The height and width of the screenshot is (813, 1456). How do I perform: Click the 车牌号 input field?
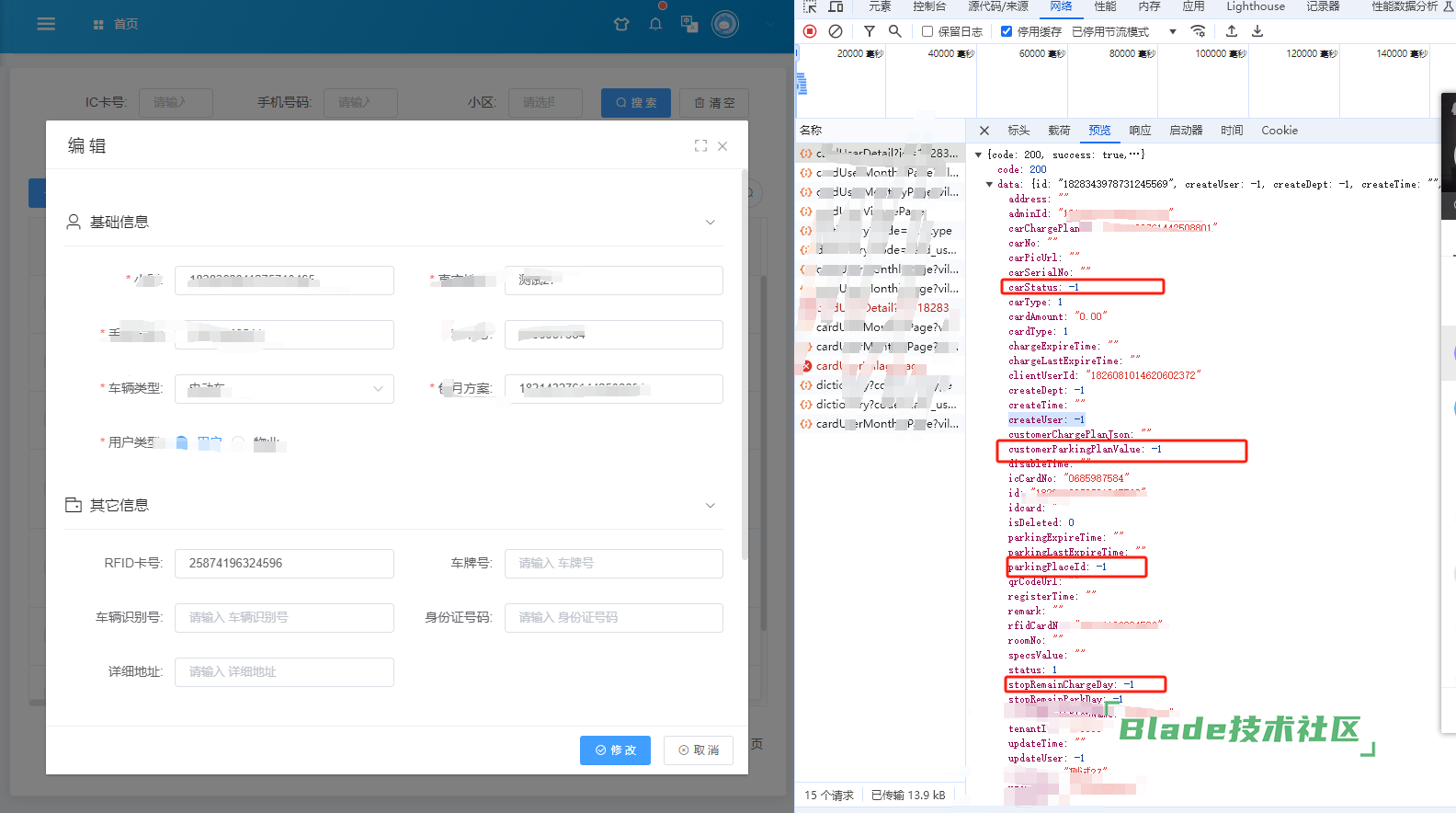[x=613, y=564]
